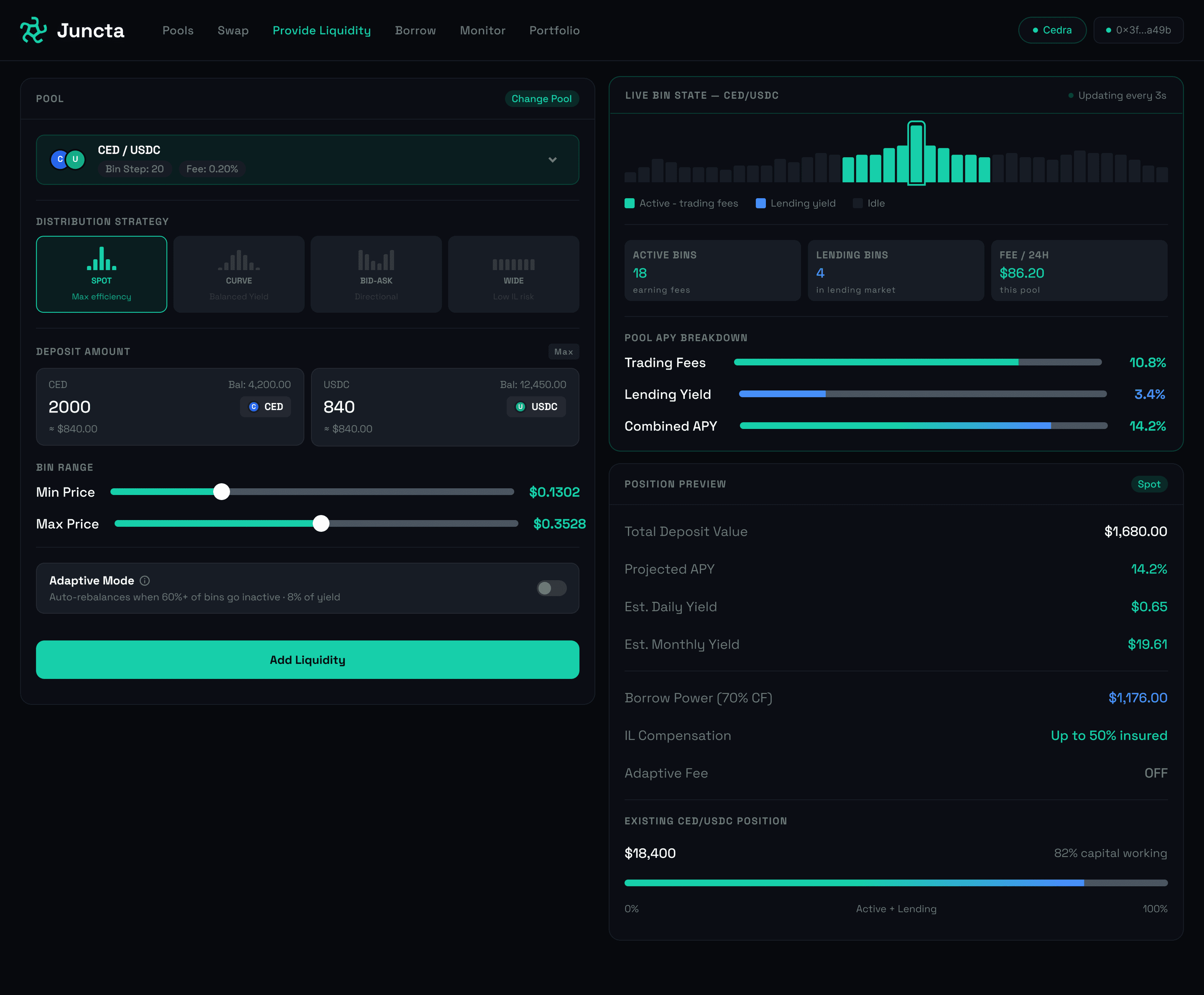Navigate to the Portfolio tab
1204x995 pixels.
click(x=554, y=31)
